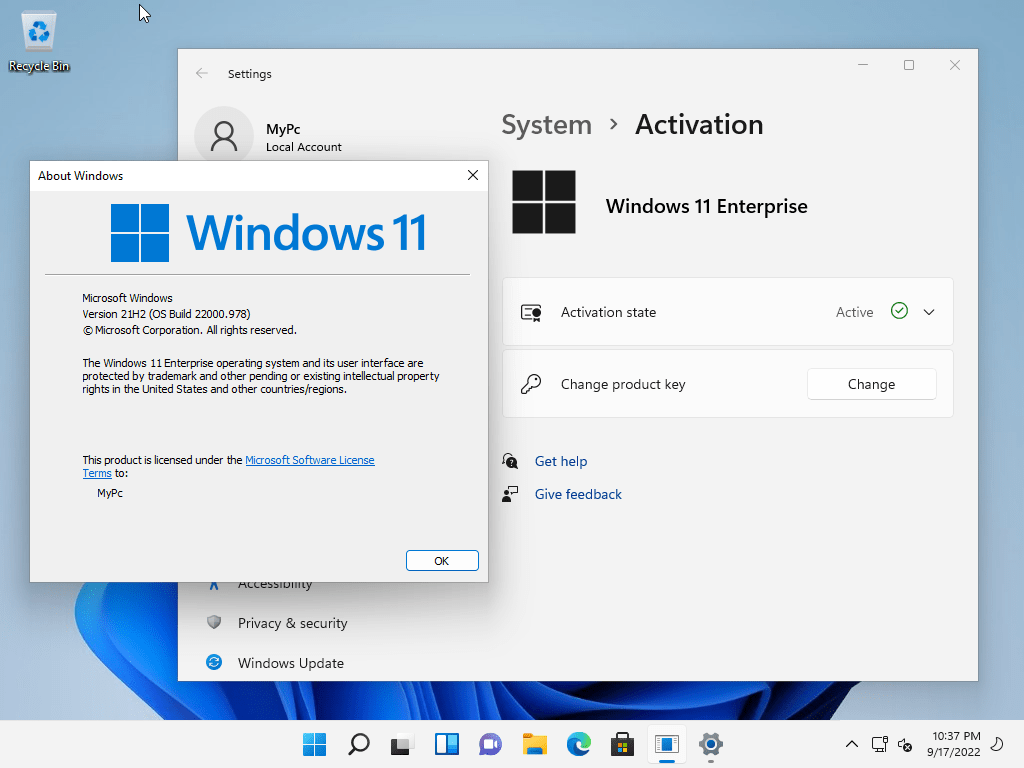Click the green Active checkmark icon

899,312
